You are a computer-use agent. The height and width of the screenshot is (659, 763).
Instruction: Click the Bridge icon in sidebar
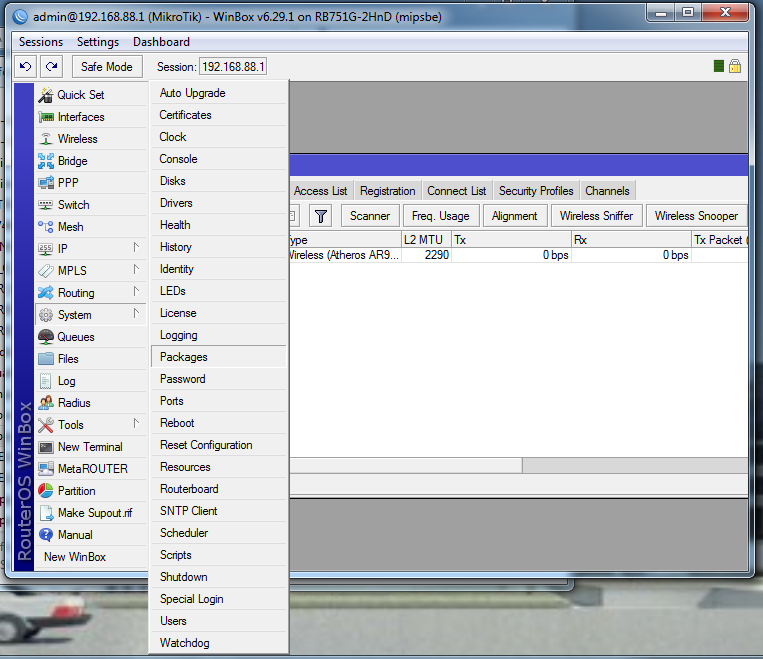(46, 161)
